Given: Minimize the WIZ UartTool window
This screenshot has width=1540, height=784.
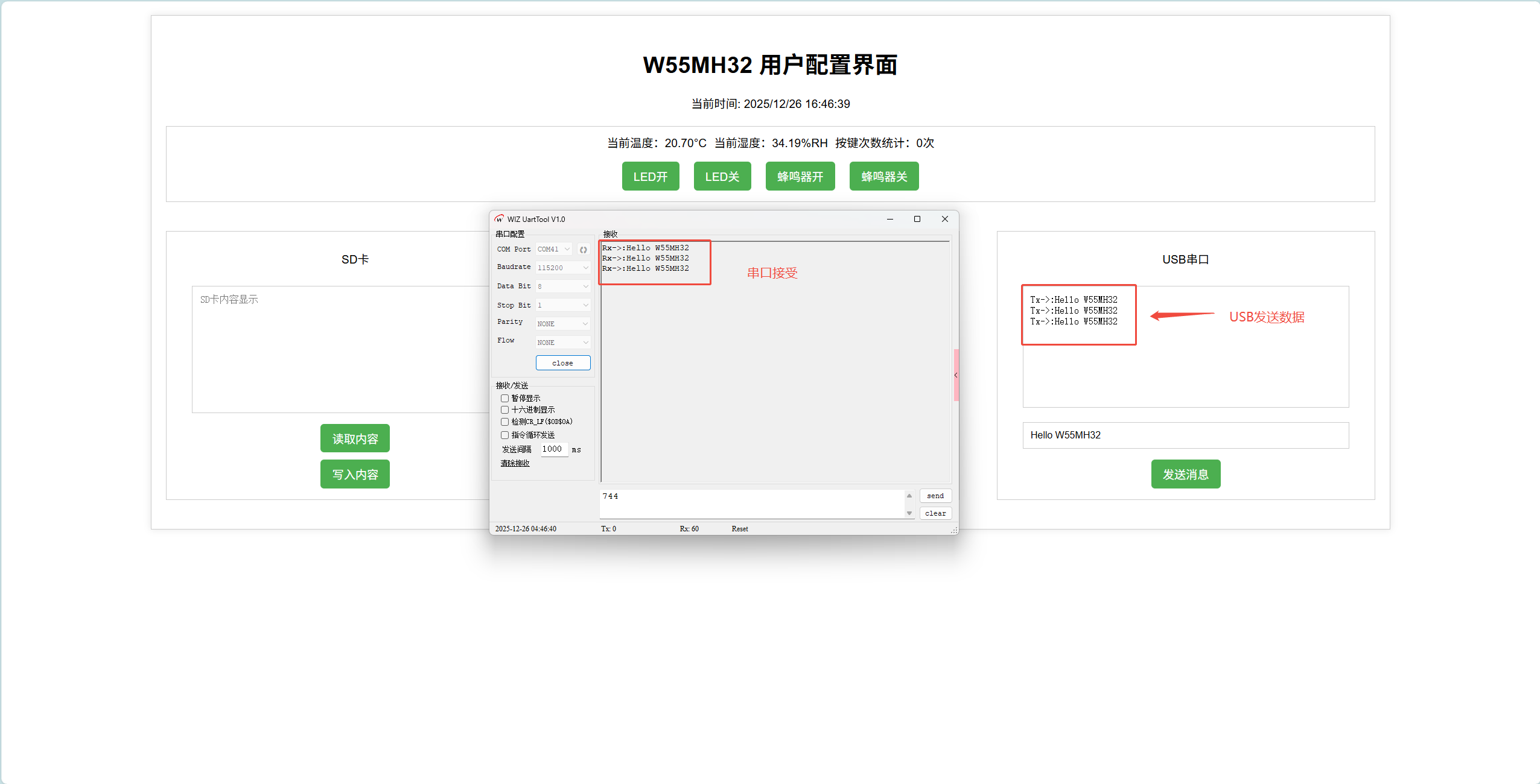Looking at the screenshot, I should click(889, 219).
